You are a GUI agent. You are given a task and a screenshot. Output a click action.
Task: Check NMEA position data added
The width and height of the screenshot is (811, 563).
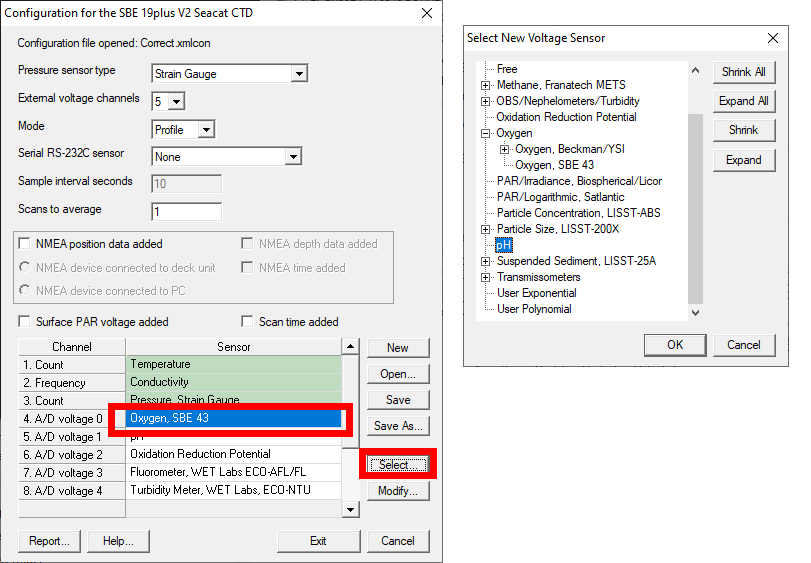pos(25,244)
